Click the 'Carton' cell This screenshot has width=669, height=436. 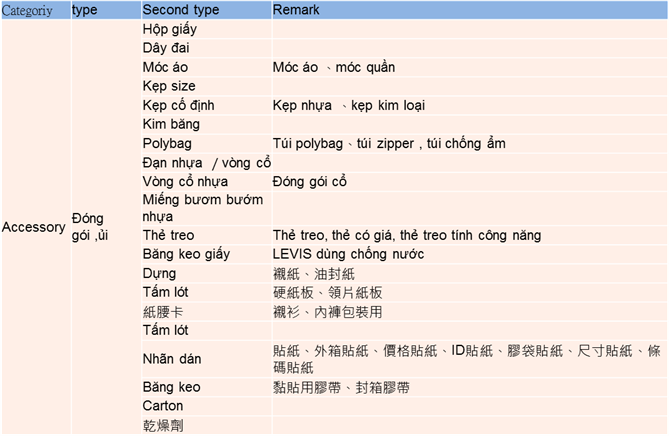click(x=163, y=406)
